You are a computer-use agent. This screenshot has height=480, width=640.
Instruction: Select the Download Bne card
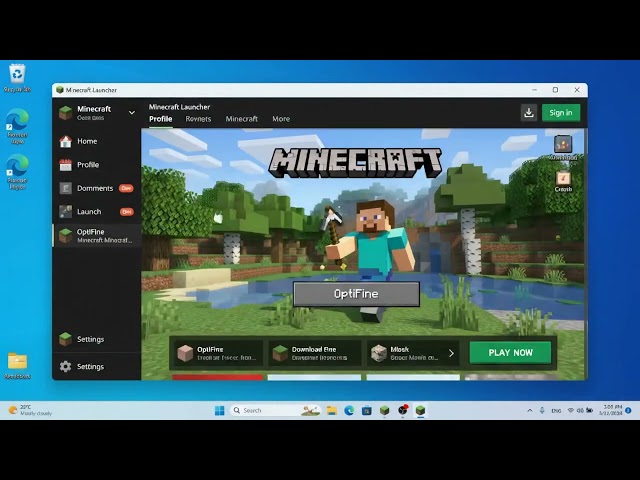[315, 353]
